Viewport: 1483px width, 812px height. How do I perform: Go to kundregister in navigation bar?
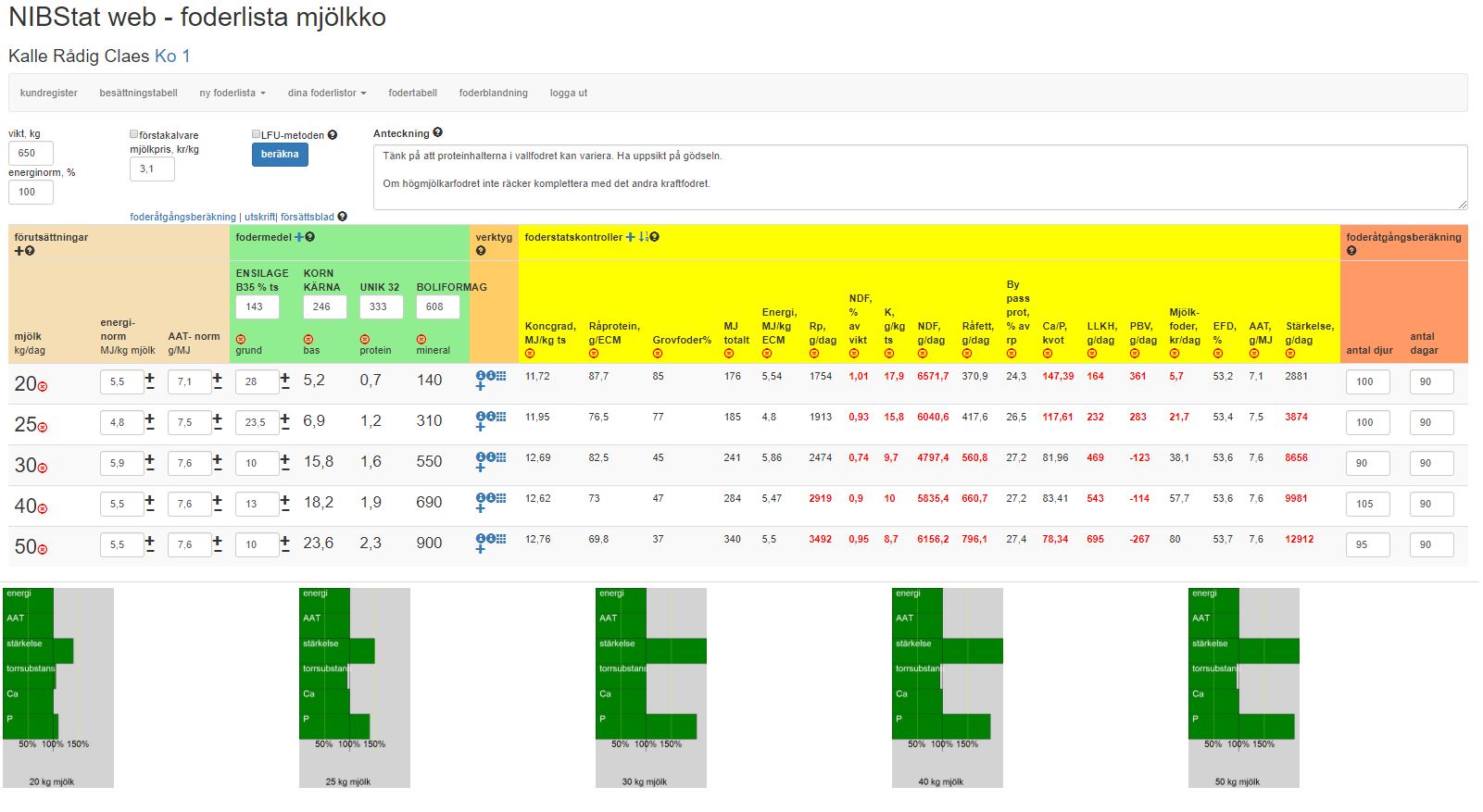click(49, 94)
